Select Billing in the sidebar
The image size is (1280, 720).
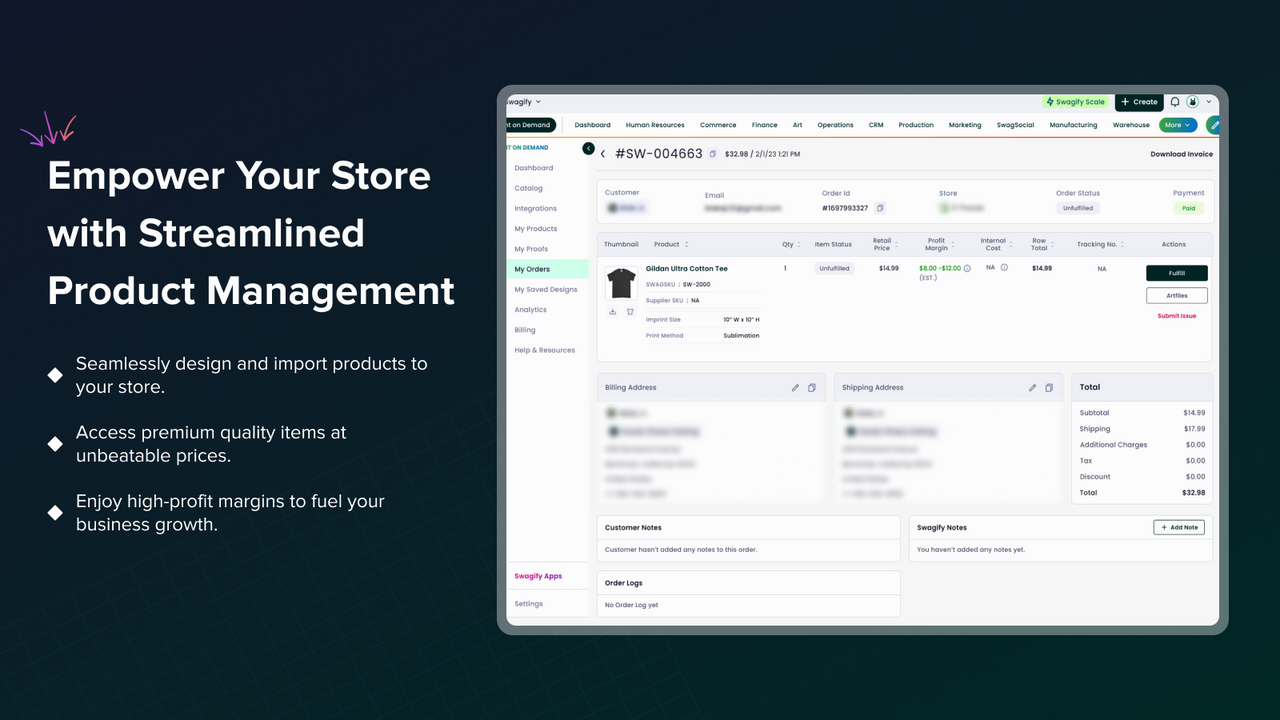[x=525, y=330]
